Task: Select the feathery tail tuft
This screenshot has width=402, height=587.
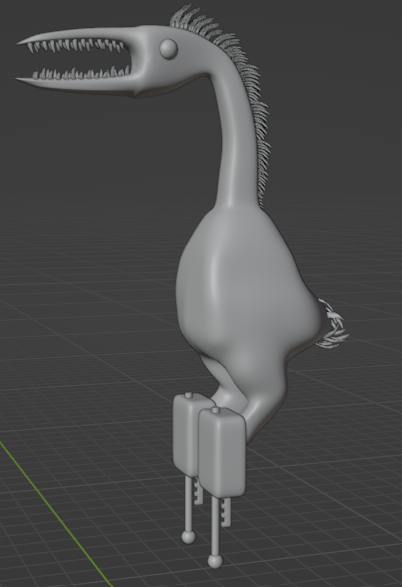Action: coord(333,324)
